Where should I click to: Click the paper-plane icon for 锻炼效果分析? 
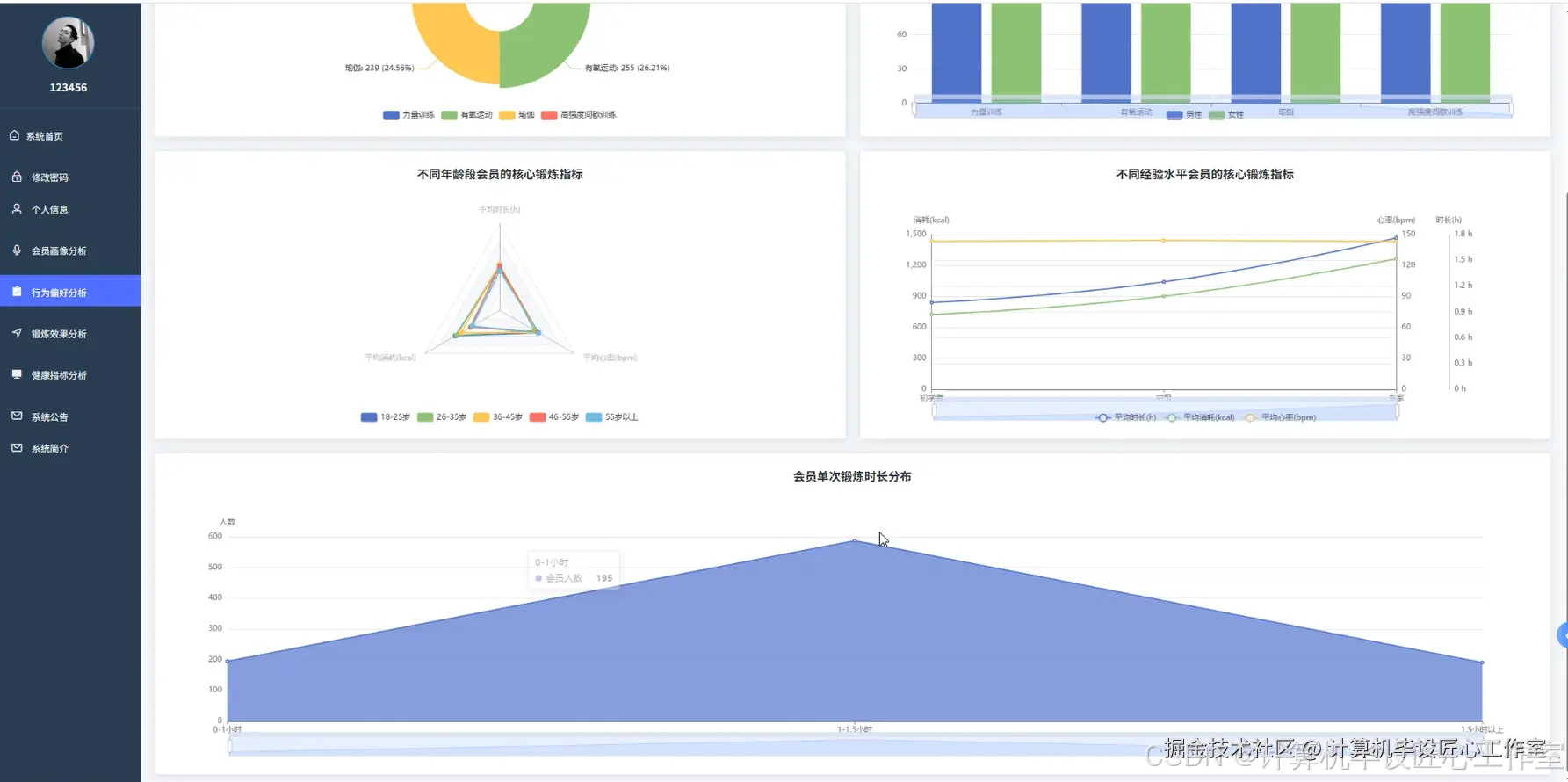(x=17, y=333)
